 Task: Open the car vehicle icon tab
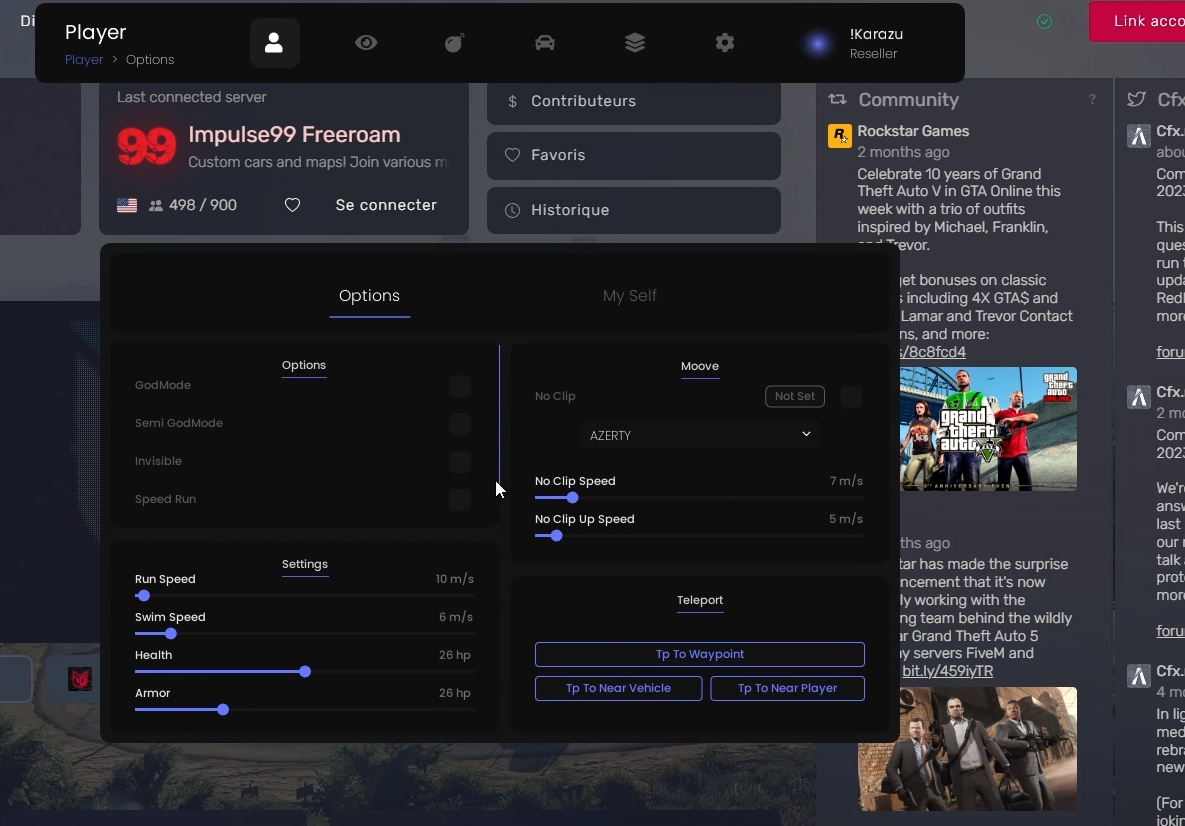[x=545, y=43]
